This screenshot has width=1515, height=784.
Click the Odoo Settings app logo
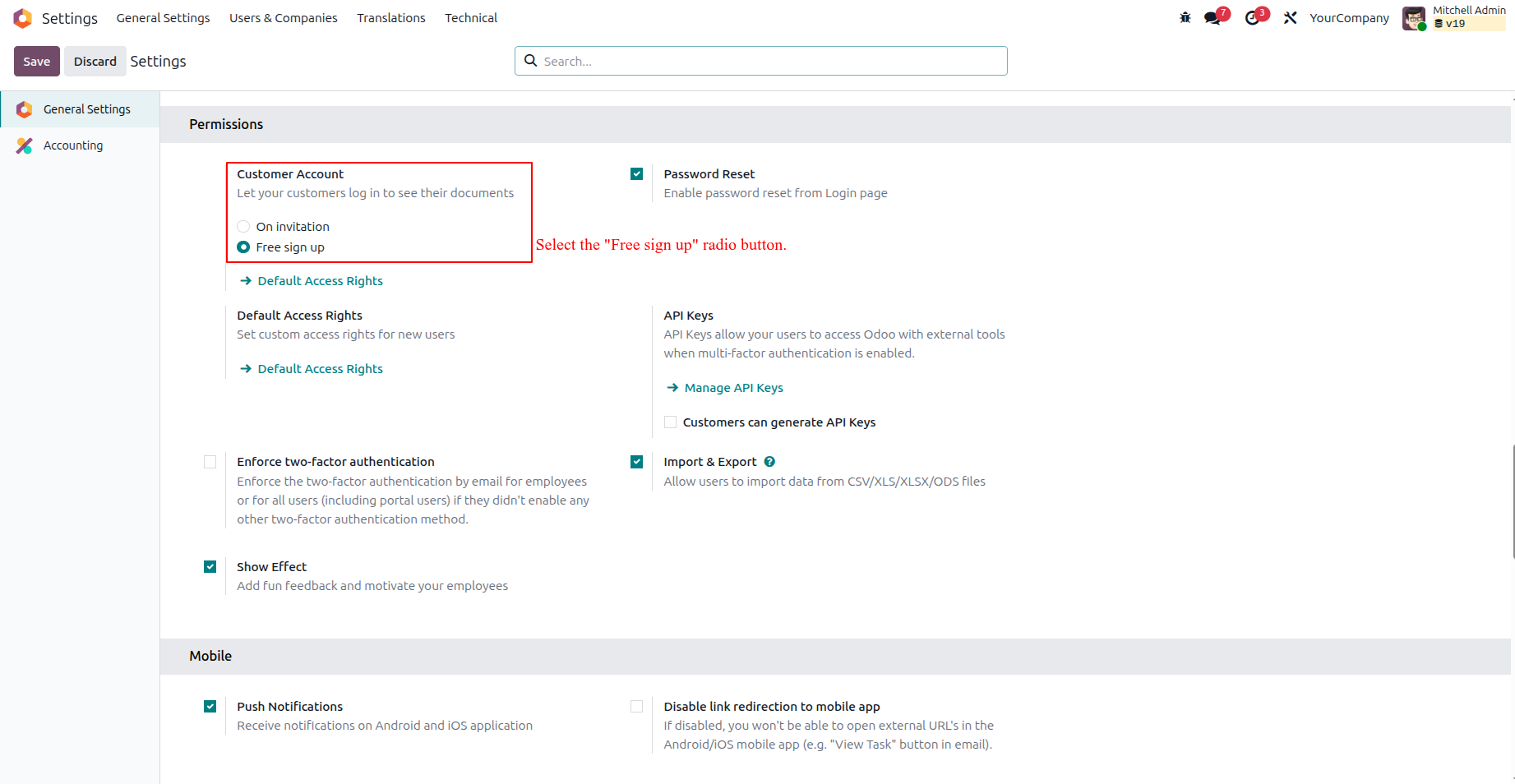pyautogui.click(x=23, y=18)
